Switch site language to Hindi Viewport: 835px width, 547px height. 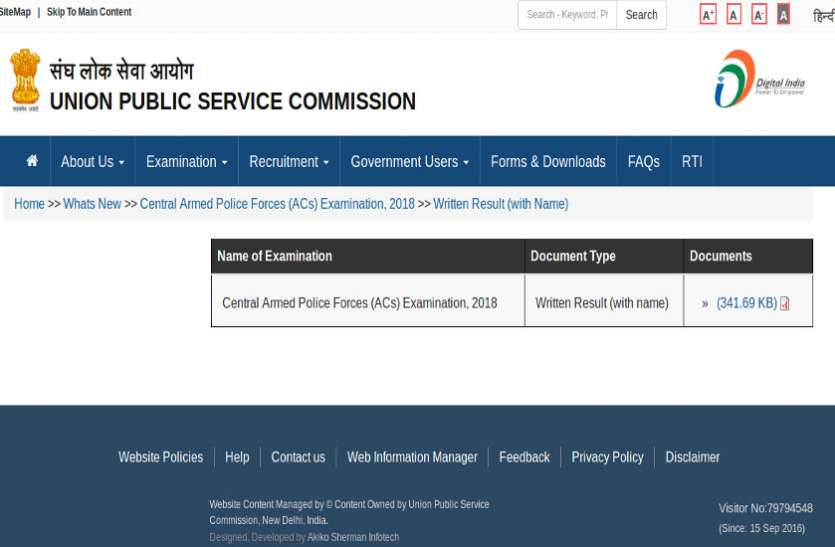click(x=824, y=16)
